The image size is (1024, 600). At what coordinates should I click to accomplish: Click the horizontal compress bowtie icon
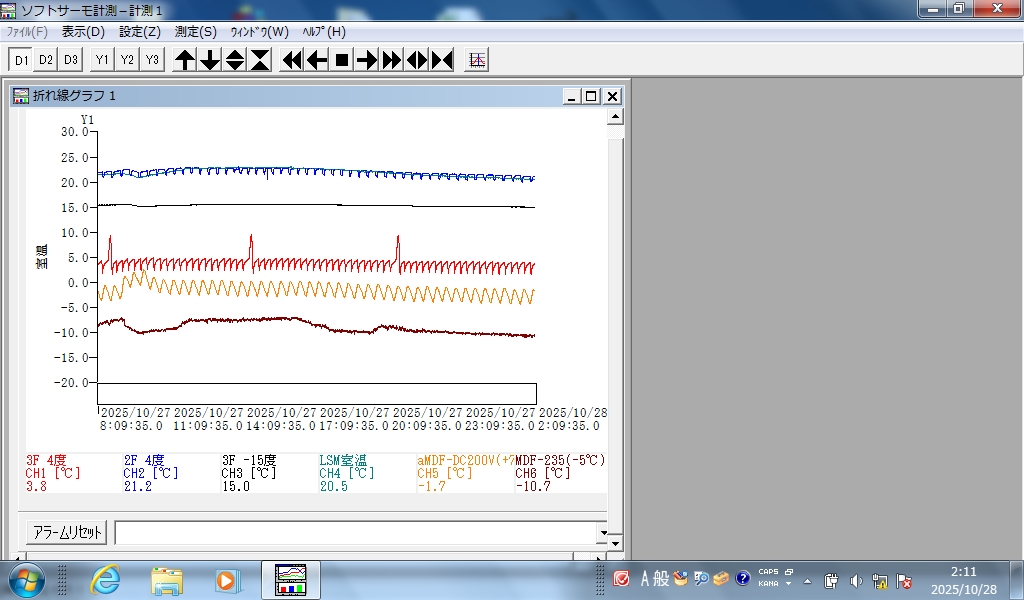(442, 60)
